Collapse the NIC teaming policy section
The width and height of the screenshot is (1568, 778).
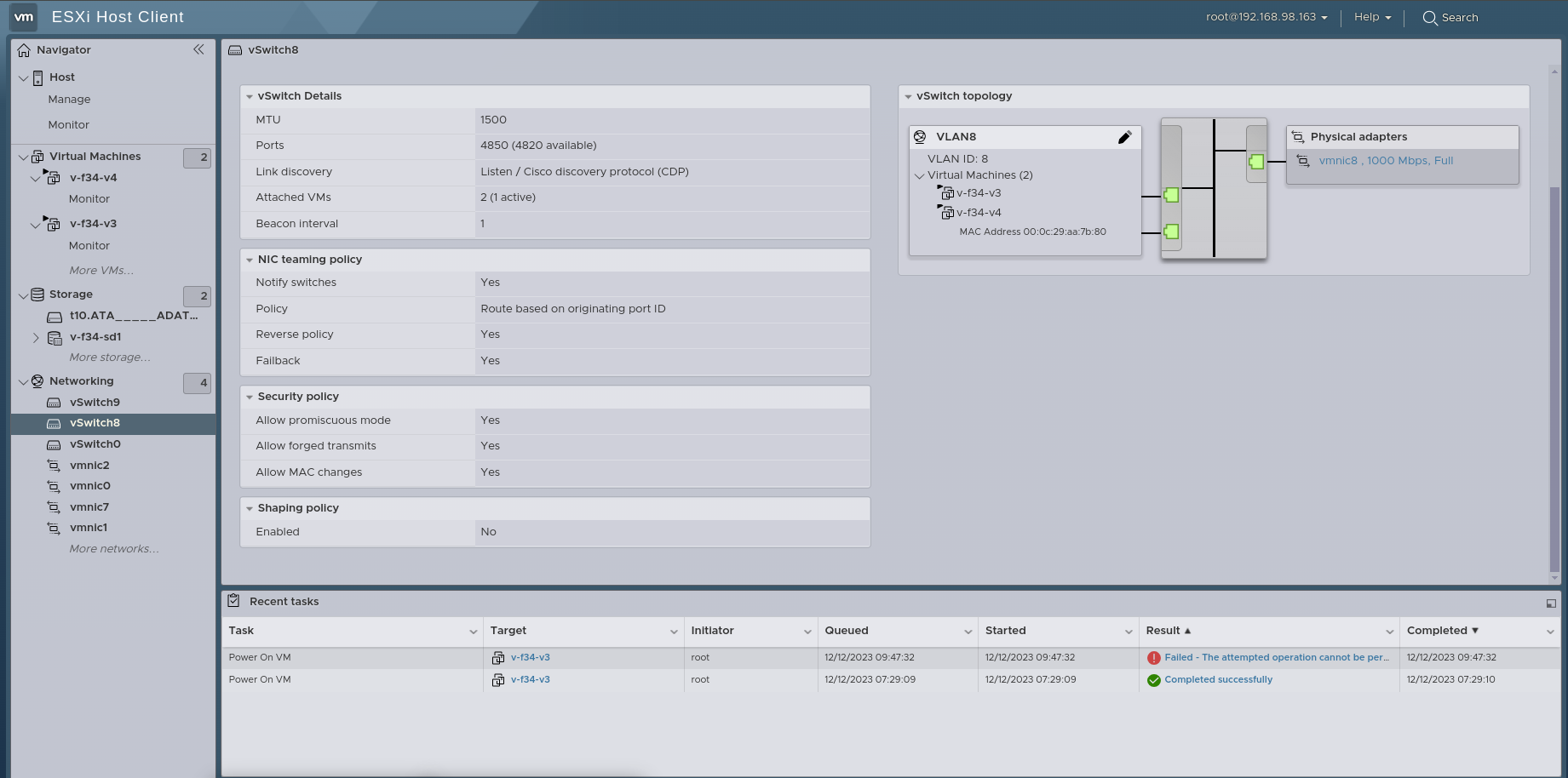[250, 260]
